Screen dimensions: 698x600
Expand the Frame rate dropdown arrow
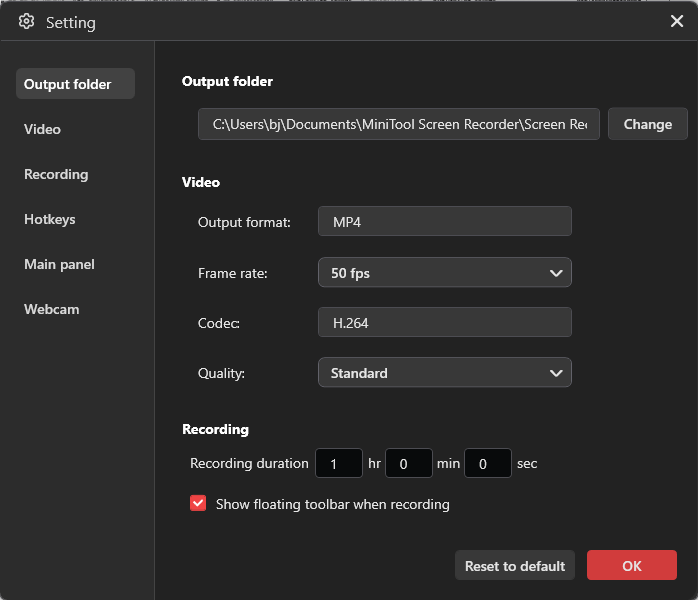coord(556,272)
